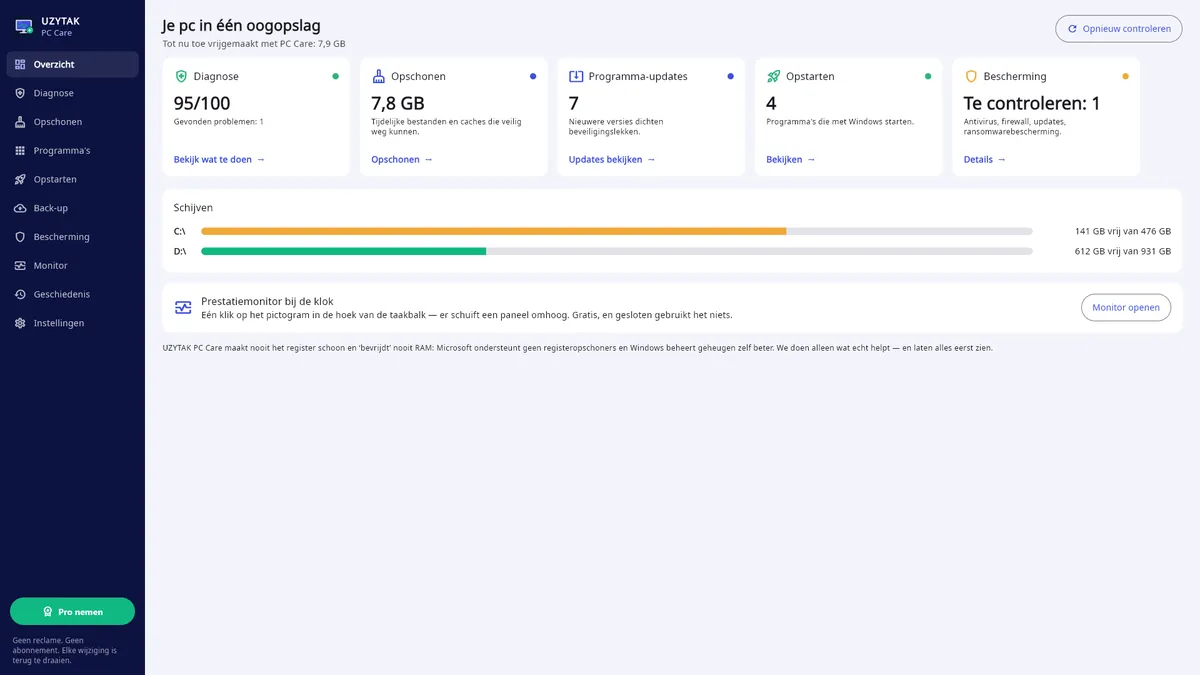Click the D:\ drive usage bar
This screenshot has width=1200, height=675.
(617, 251)
